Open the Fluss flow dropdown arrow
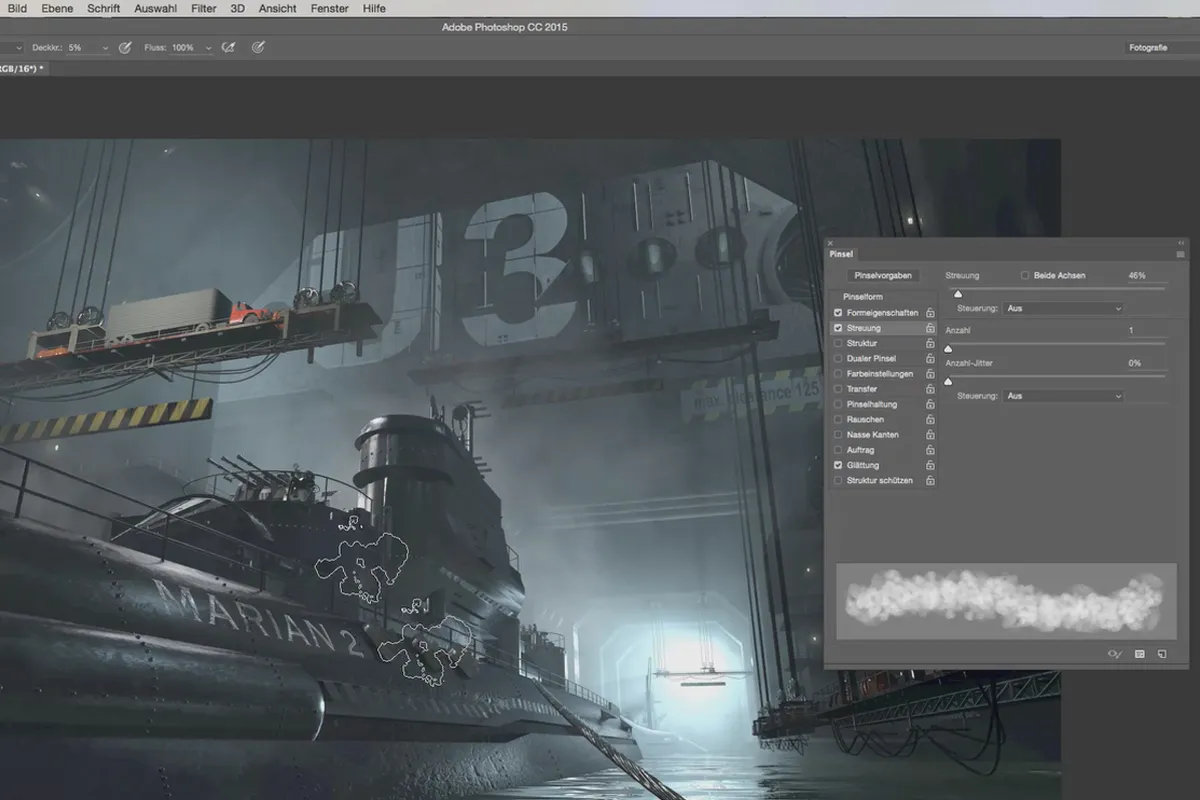Image resolution: width=1200 pixels, height=800 pixels. (208, 48)
